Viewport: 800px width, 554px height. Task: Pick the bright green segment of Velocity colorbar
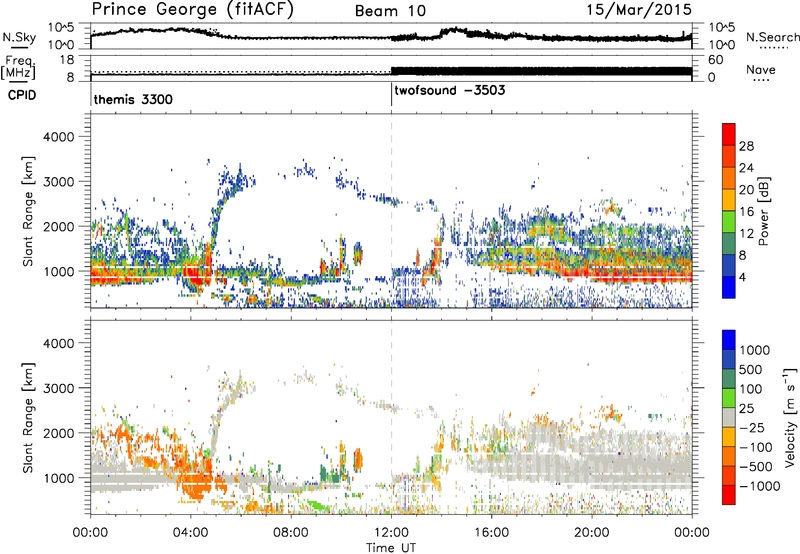[x=729, y=398]
